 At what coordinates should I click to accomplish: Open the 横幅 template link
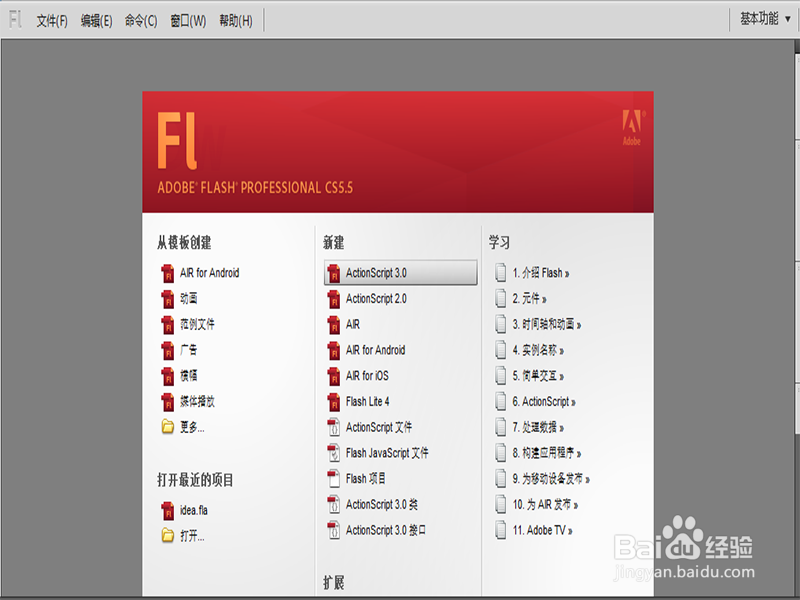coord(189,376)
